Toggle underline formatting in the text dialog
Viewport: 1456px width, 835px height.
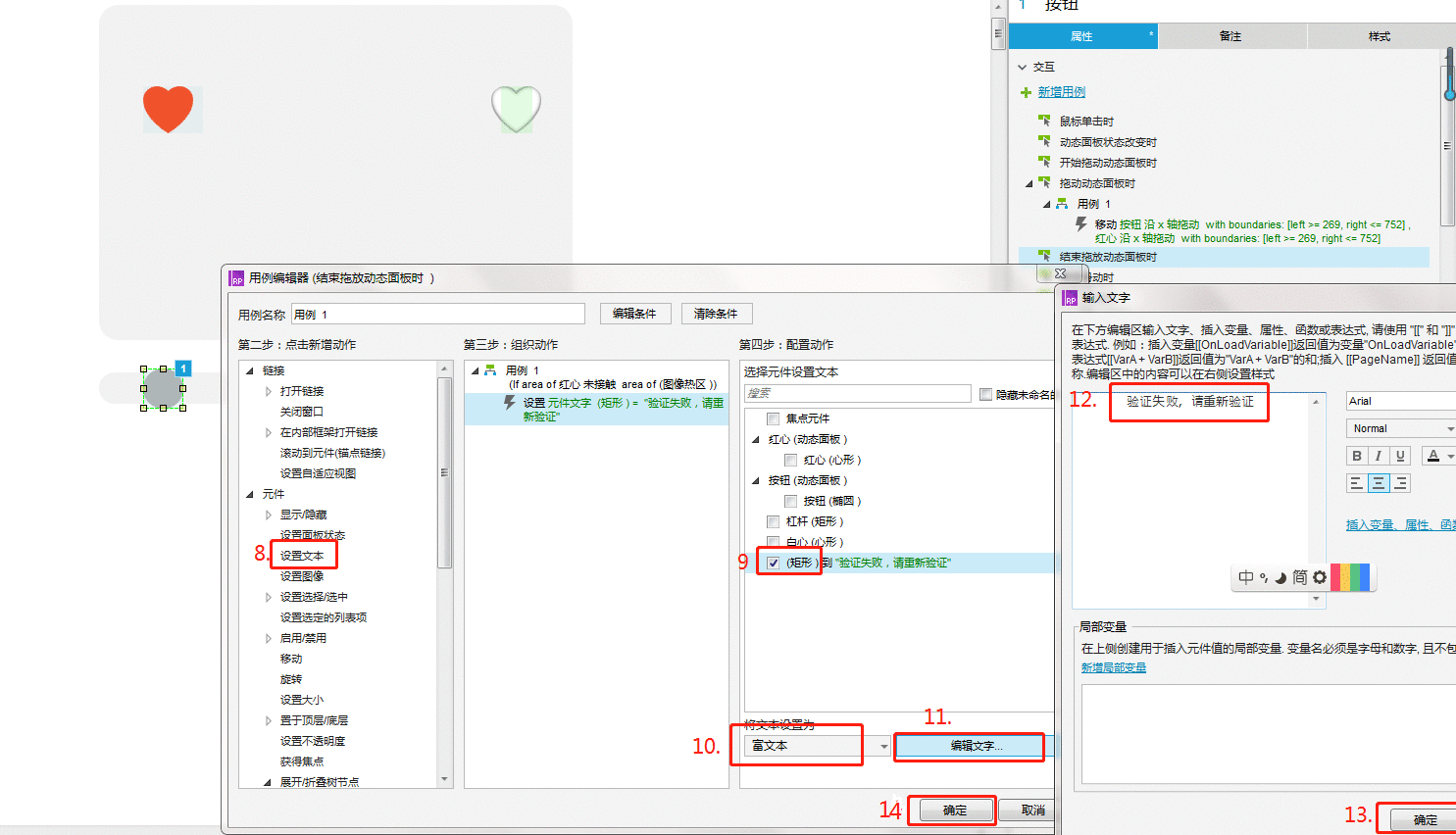(x=1400, y=456)
